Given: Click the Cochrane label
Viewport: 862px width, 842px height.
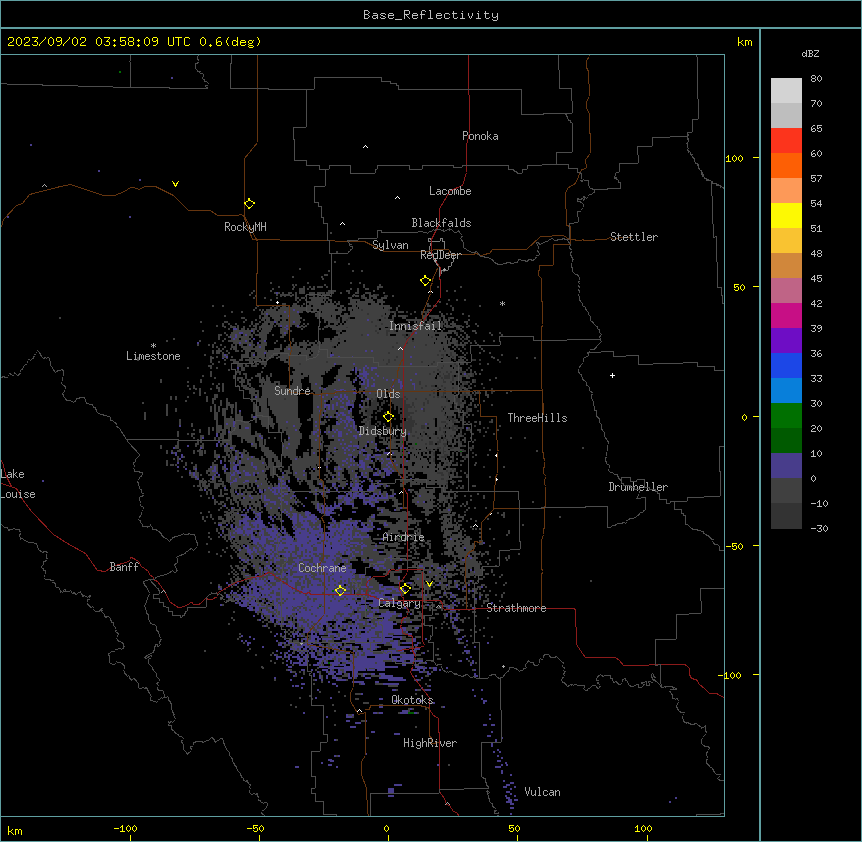Looking at the screenshot, I should click(322, 568).
